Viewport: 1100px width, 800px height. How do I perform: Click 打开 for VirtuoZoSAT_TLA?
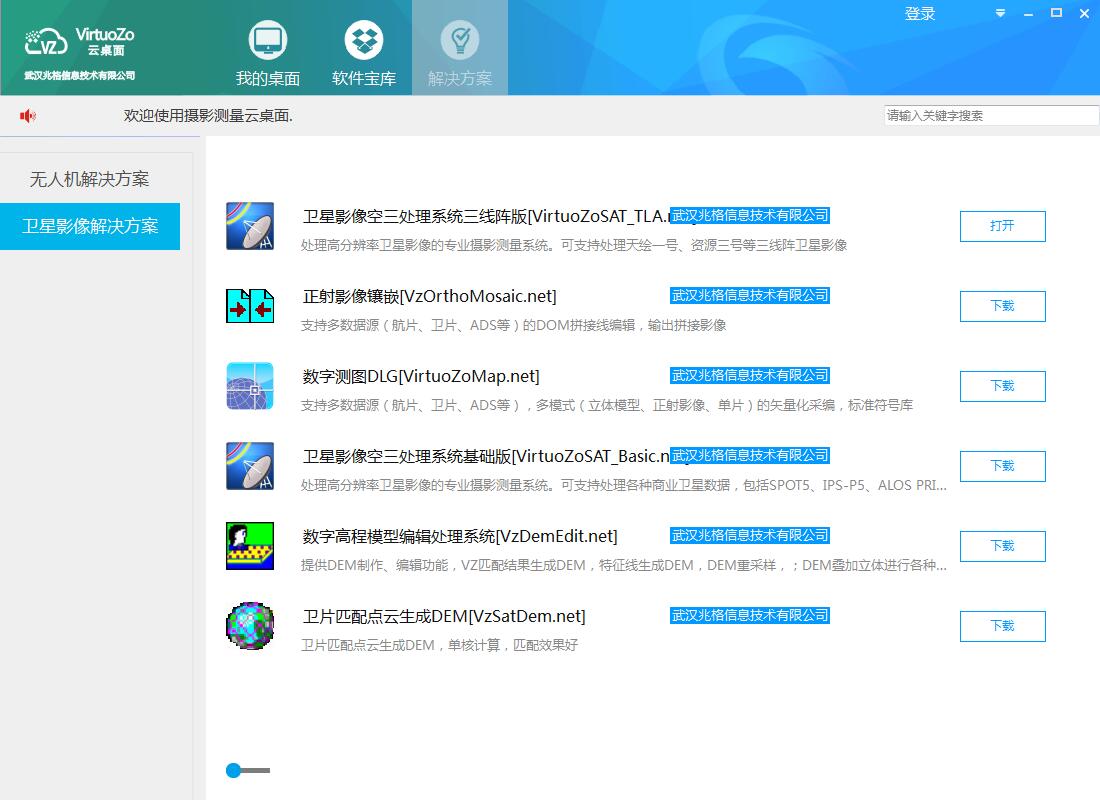tap(1002, 226)
